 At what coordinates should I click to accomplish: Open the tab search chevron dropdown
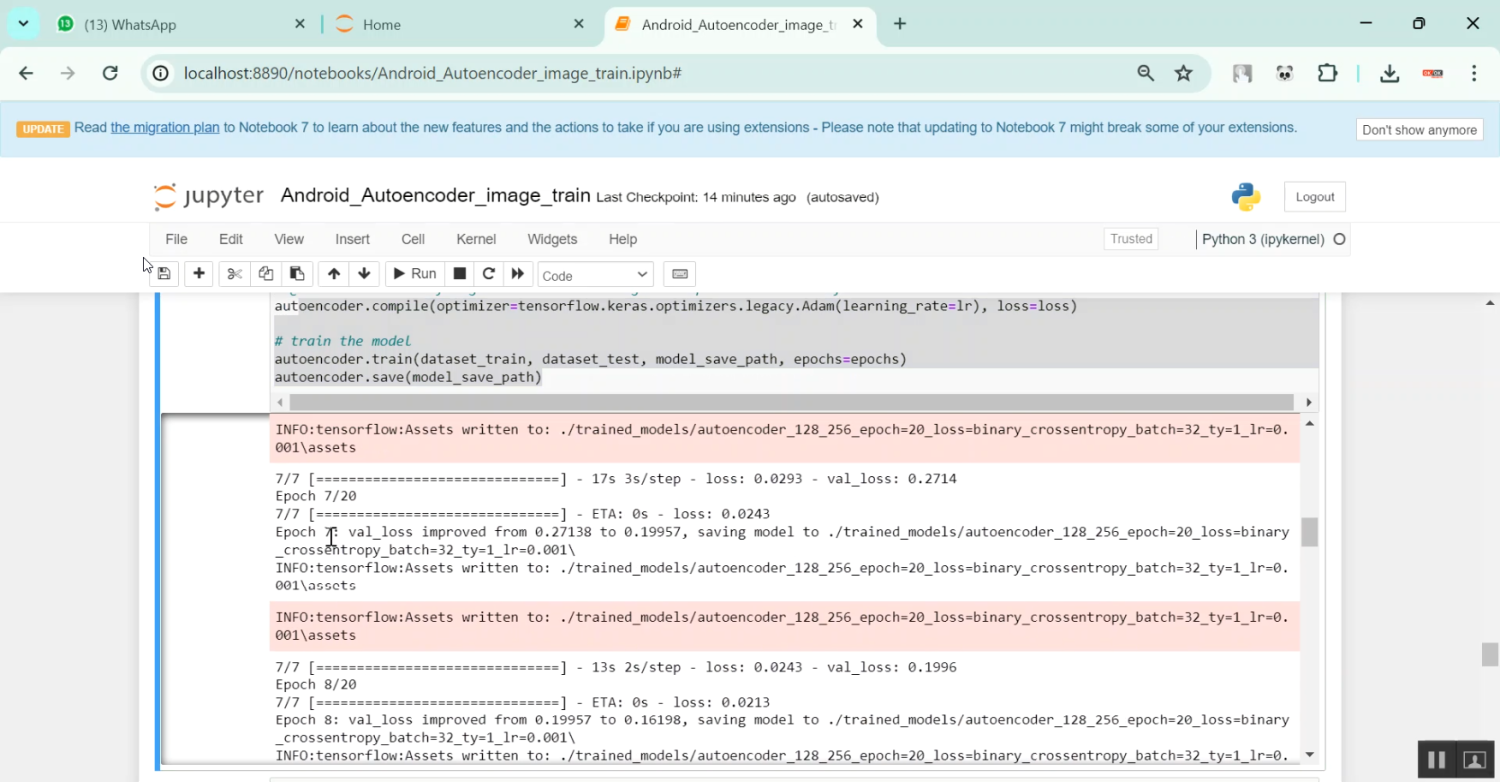[23, 24]
